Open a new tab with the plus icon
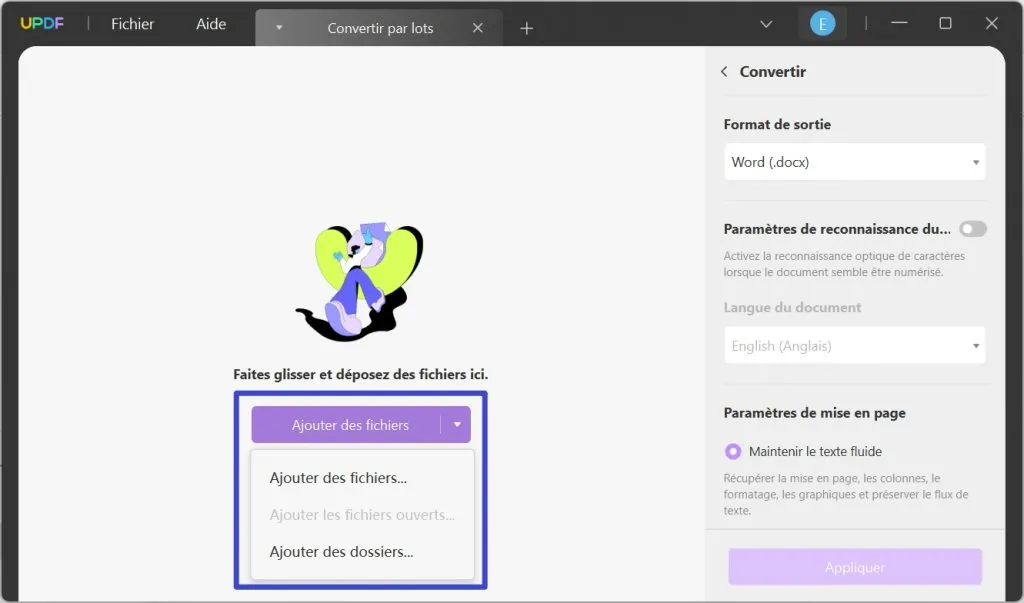 pos(526,27)
